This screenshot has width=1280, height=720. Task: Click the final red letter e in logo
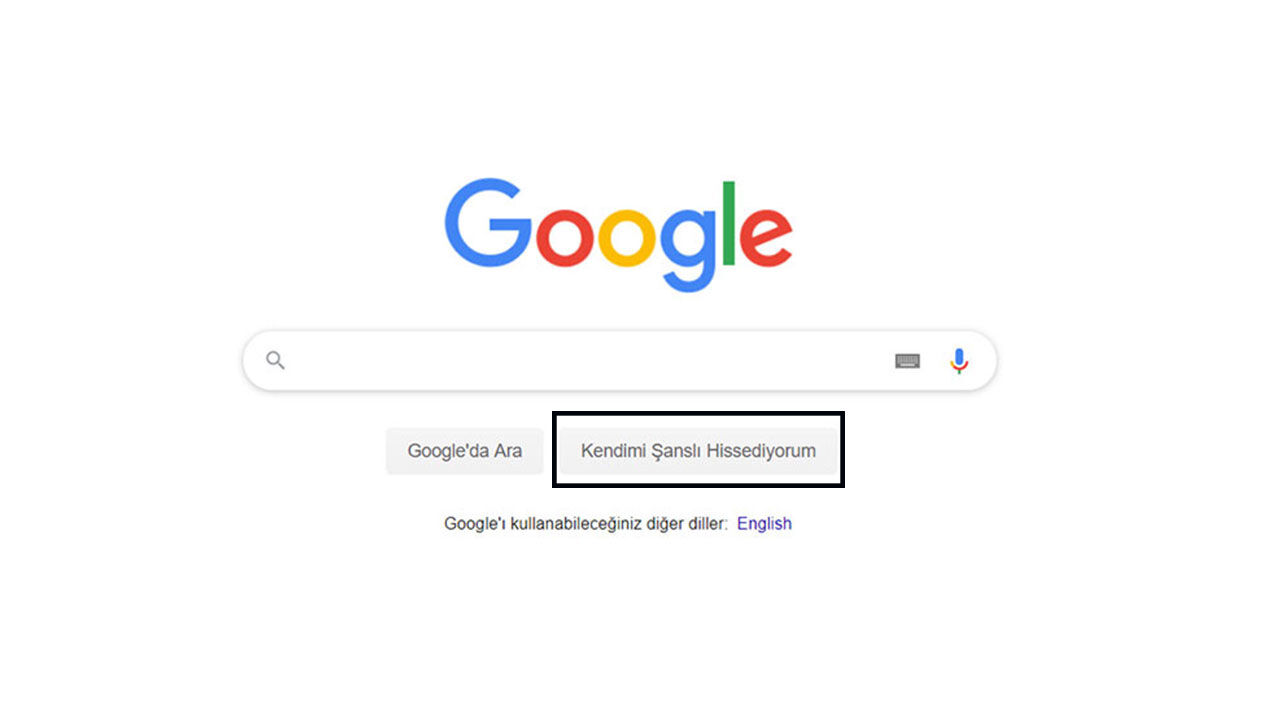click(x=767, y=237)
